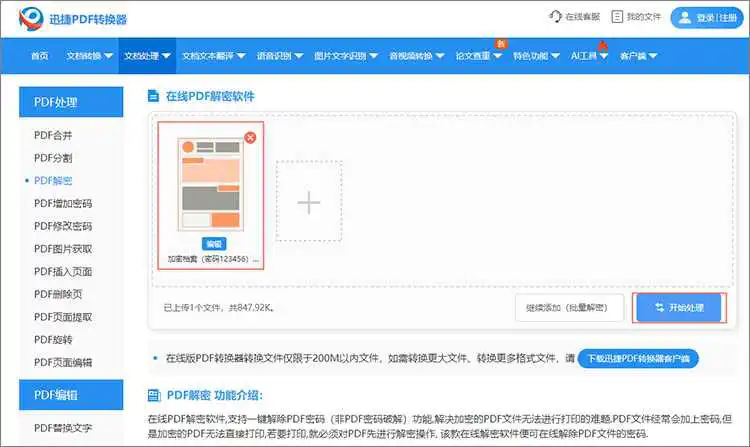Expand 文档转换 dropdown menu
750x447 pixels.
coord(89,56)
